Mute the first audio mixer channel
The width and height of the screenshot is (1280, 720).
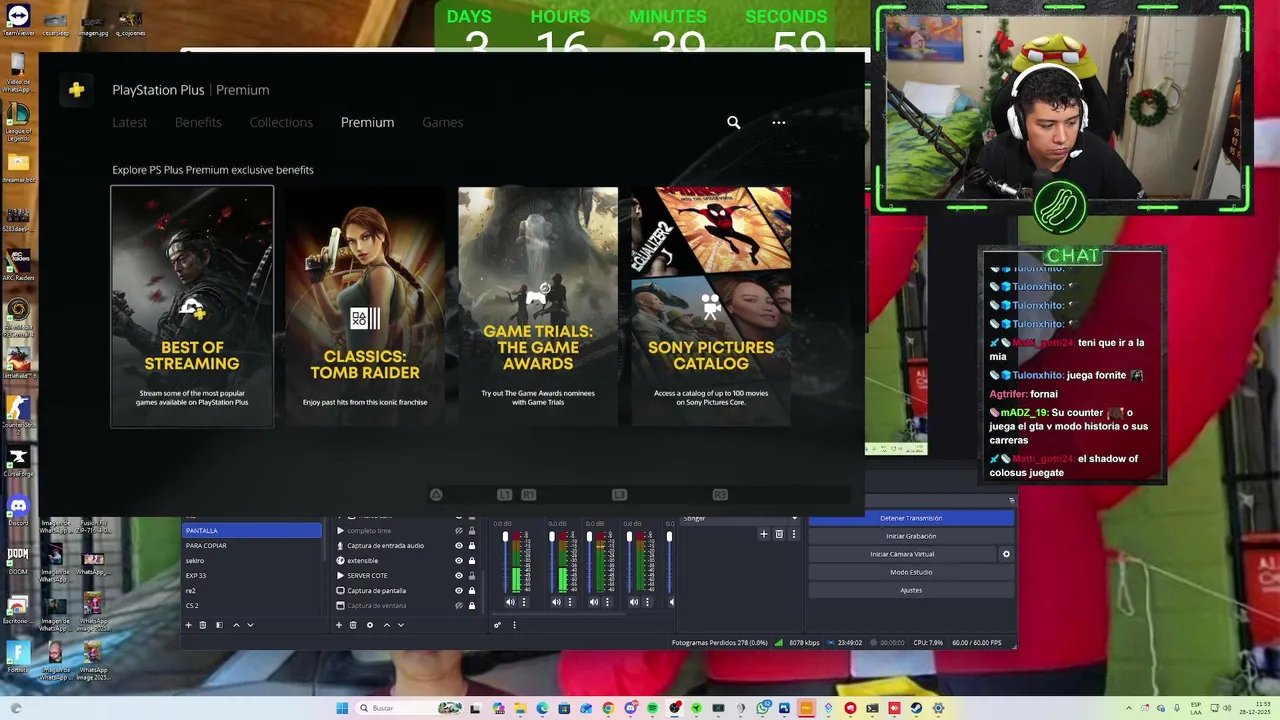[510, 602]
